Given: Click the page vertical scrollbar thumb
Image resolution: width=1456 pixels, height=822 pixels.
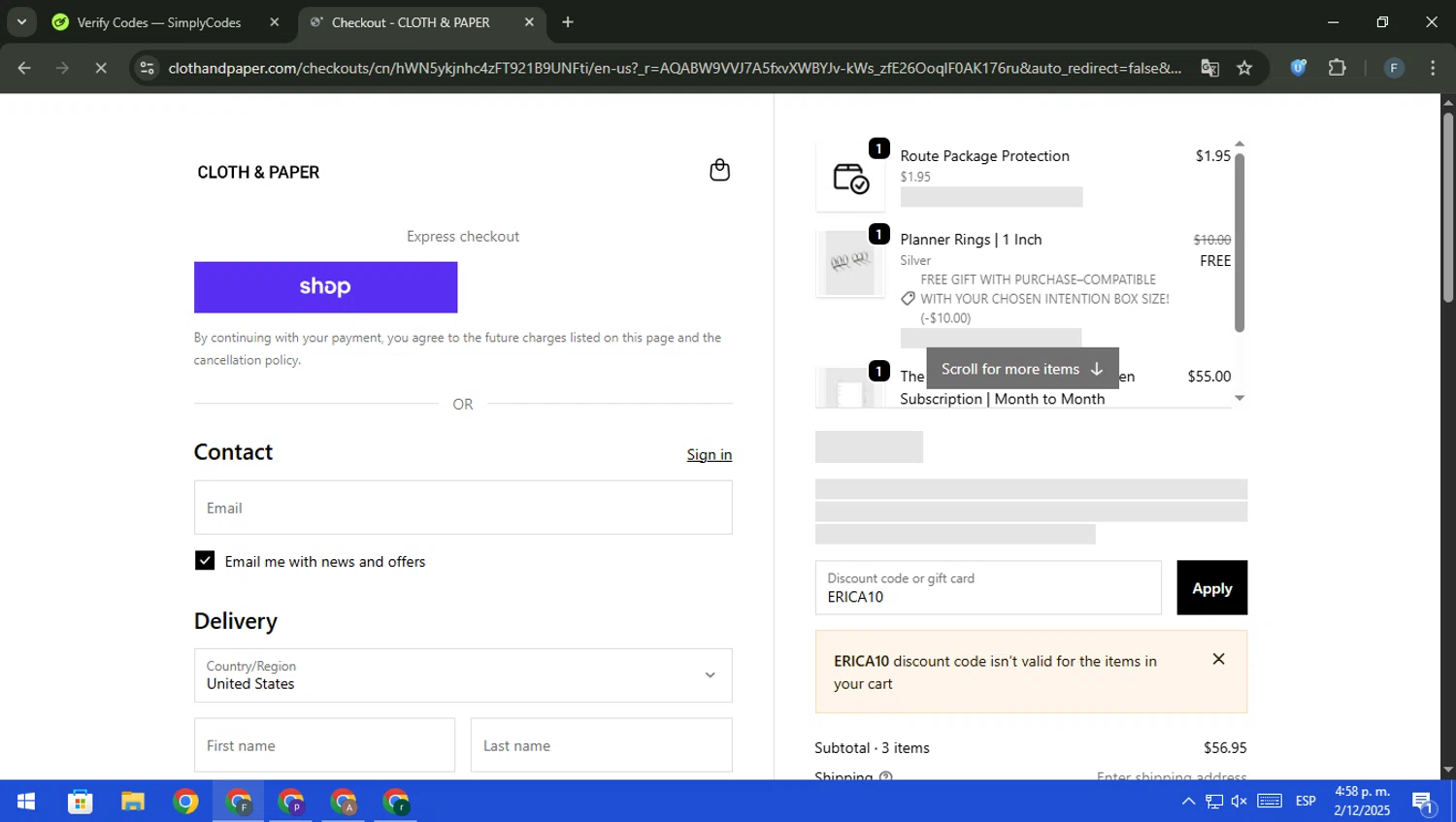Looking at the screenshot, I should [1448, 209].
